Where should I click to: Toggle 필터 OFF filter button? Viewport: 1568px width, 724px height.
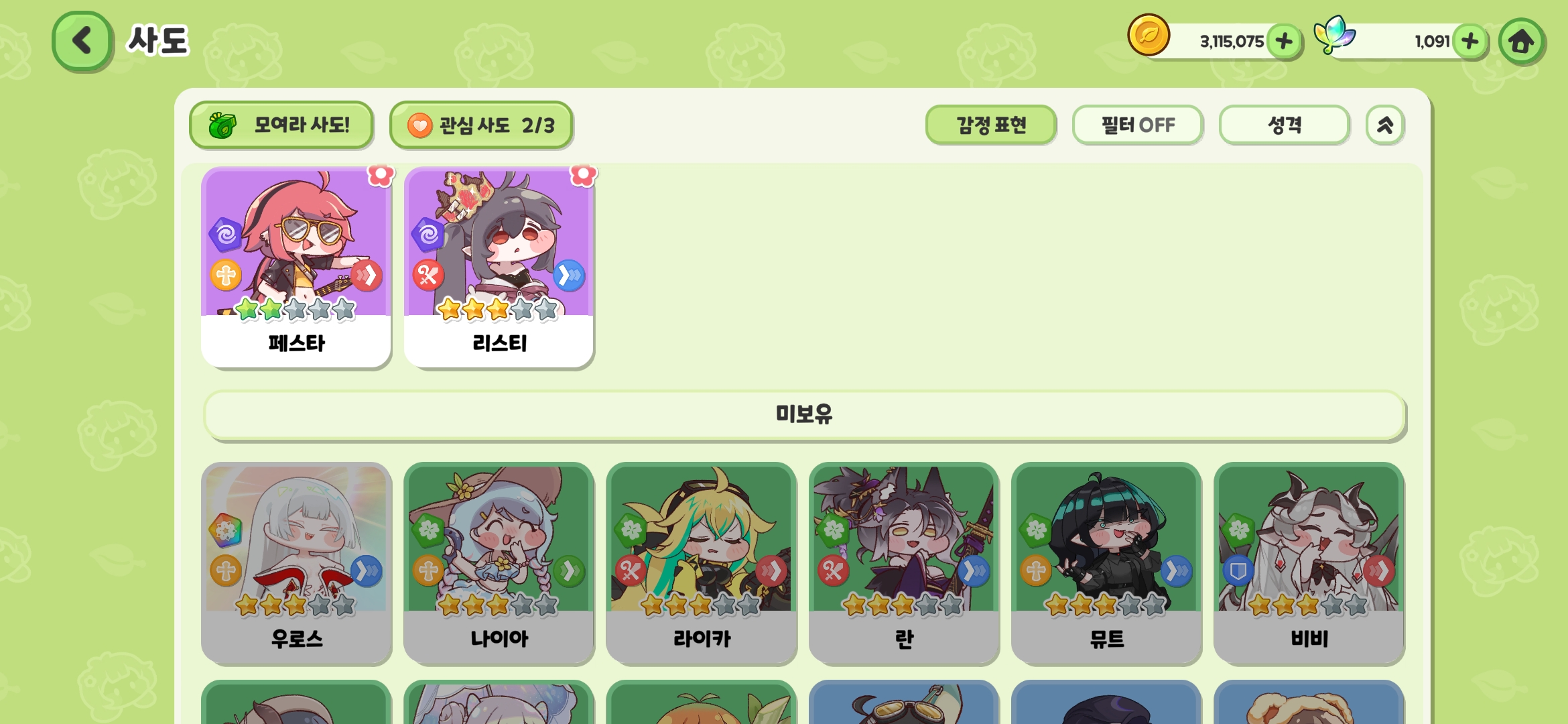pyautogui.click(x=1138, y=125)
